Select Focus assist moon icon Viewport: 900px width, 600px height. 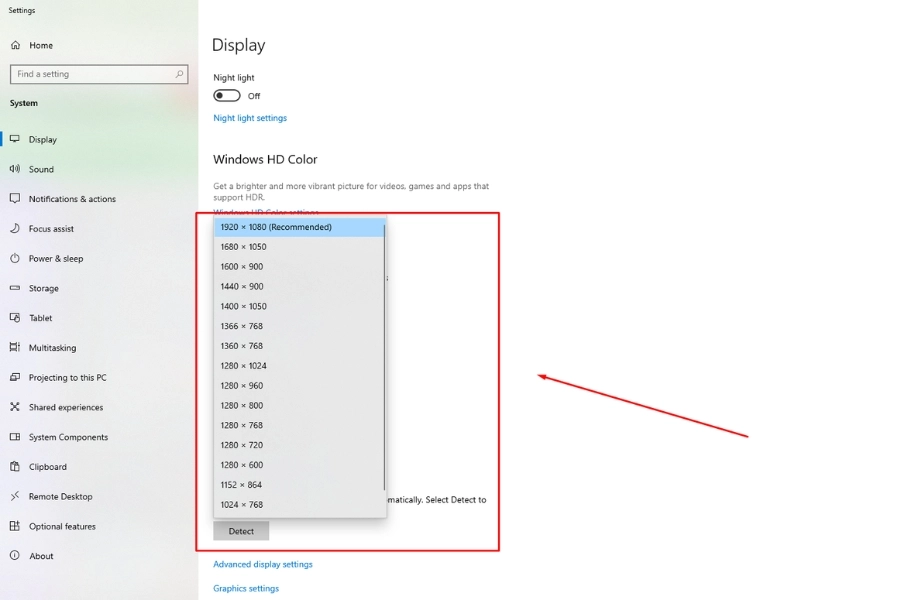pyautogui.click(x=15, y=229)
